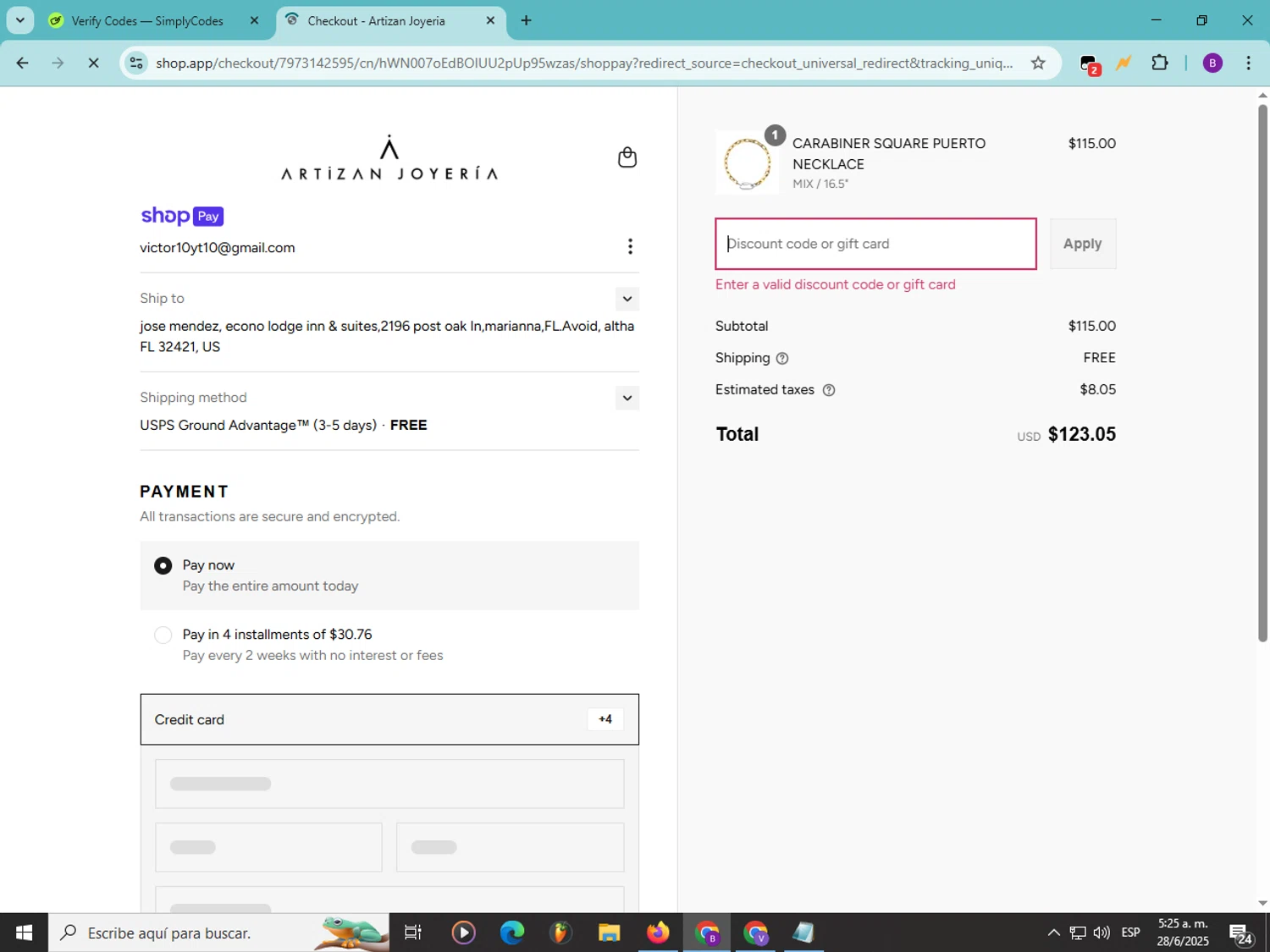The width and height of the screenshot is (1270, 952).
Task: Go forward with the browser arrow
Action: (58, 63)
